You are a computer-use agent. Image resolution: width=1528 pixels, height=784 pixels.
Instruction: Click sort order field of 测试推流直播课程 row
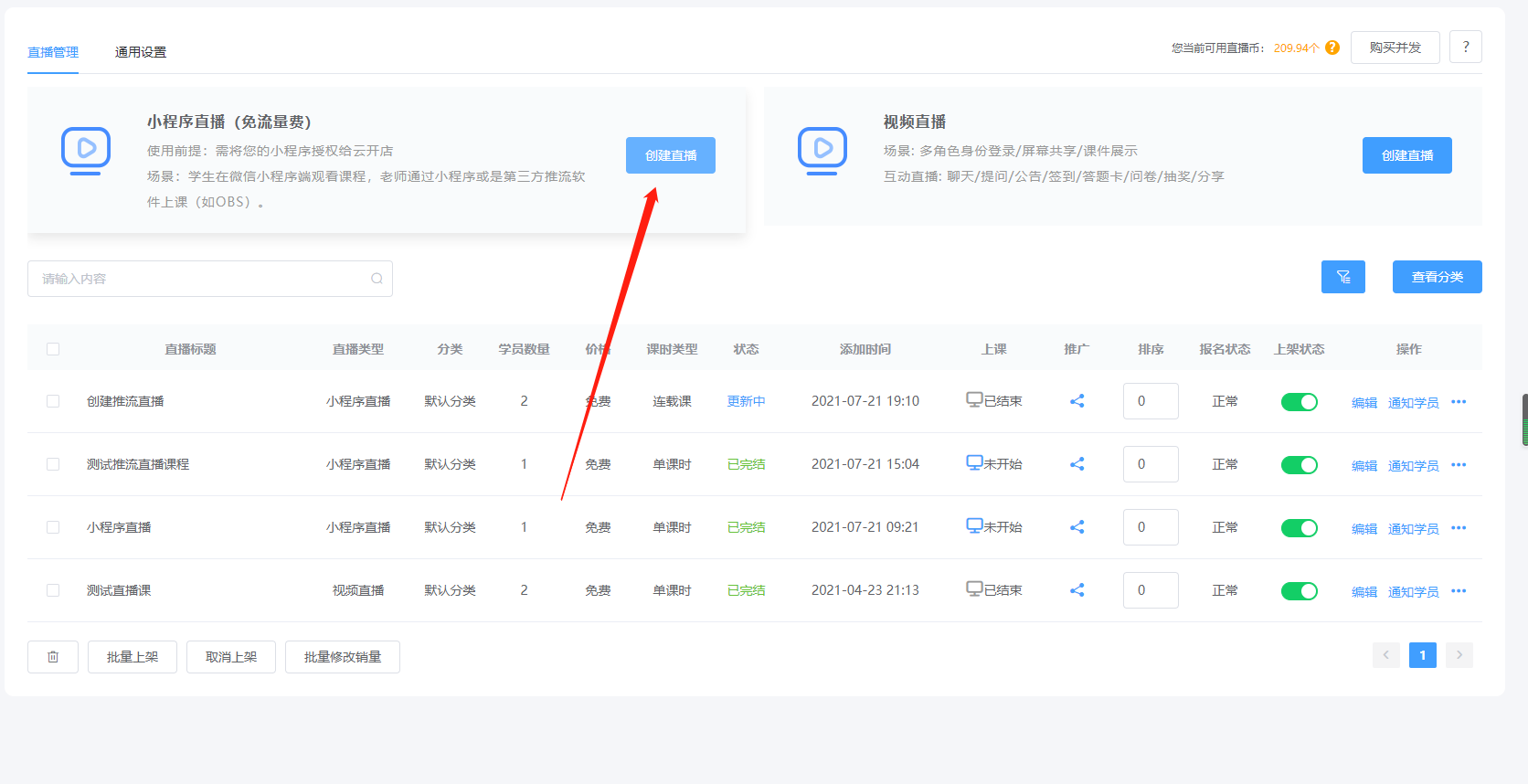point(1151,464)
